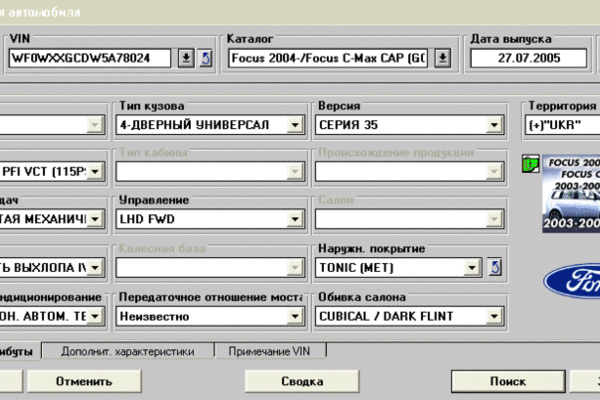Open the Обивка салона dropdown
This screenshot has height=400, width=600.
tap(494, 316)
